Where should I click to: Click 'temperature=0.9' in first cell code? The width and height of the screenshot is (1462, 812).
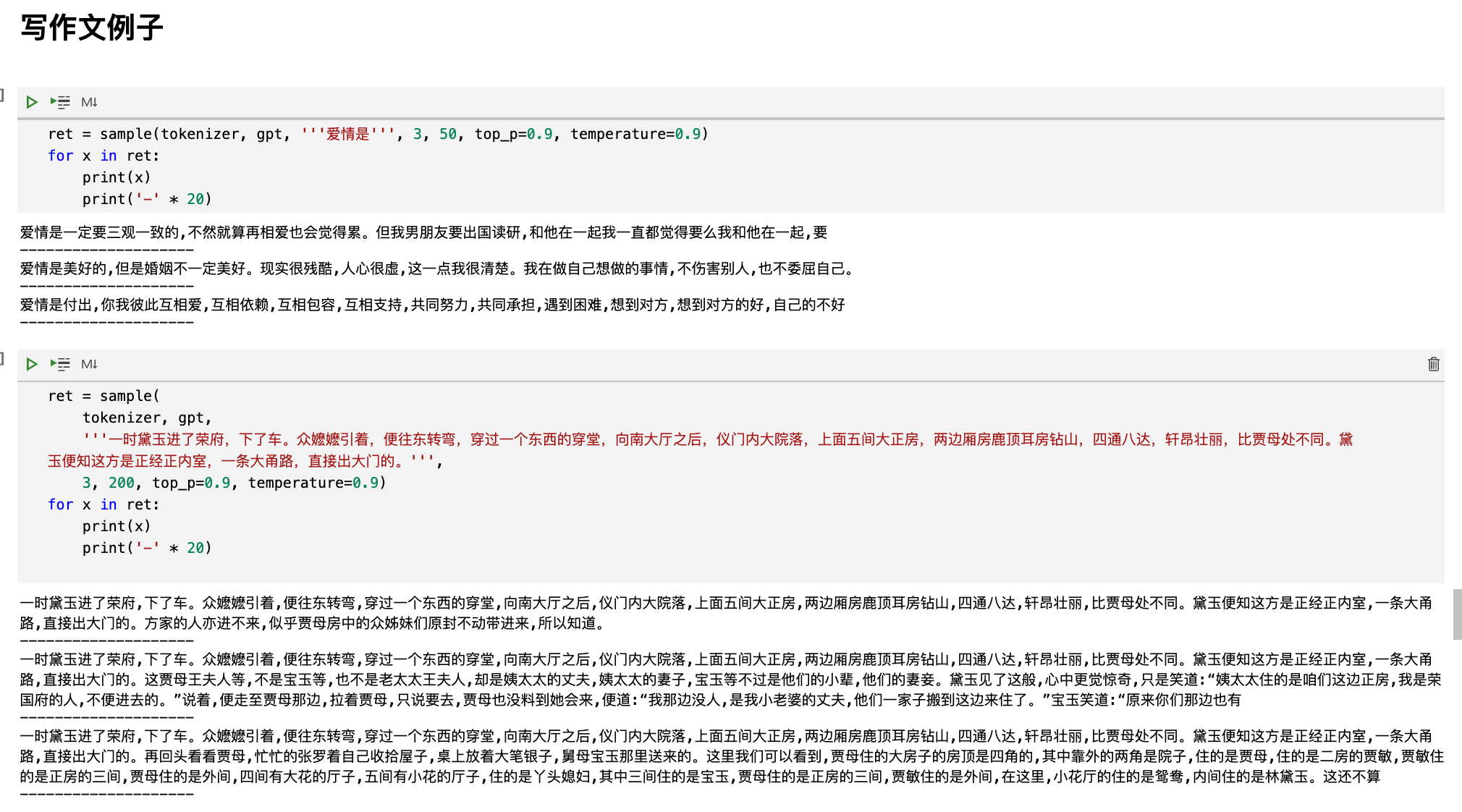coord(637,134)
